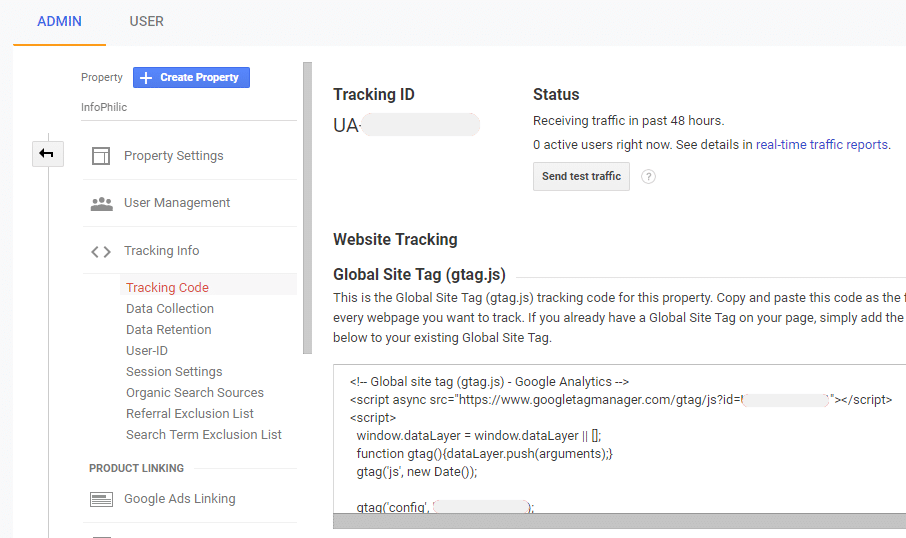
Task: Click the Website Tracking heading
Action: [x=395, y=239]
